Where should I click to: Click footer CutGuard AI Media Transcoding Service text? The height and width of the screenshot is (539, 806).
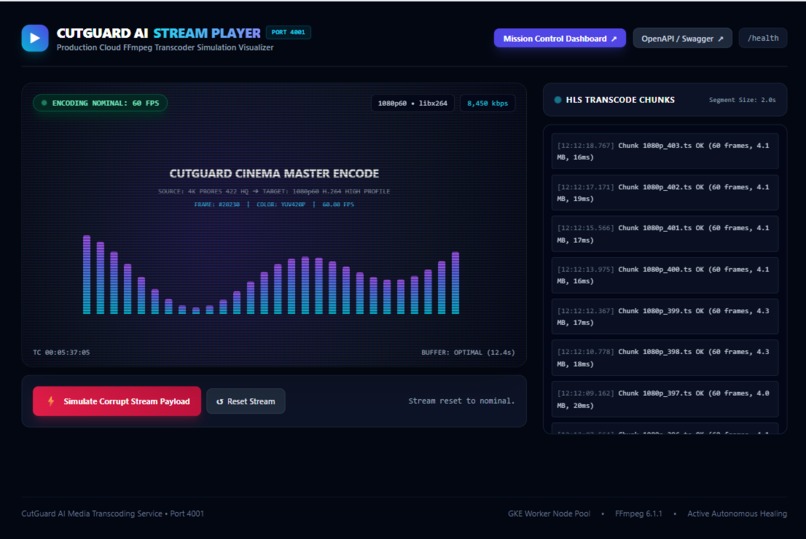113,513
